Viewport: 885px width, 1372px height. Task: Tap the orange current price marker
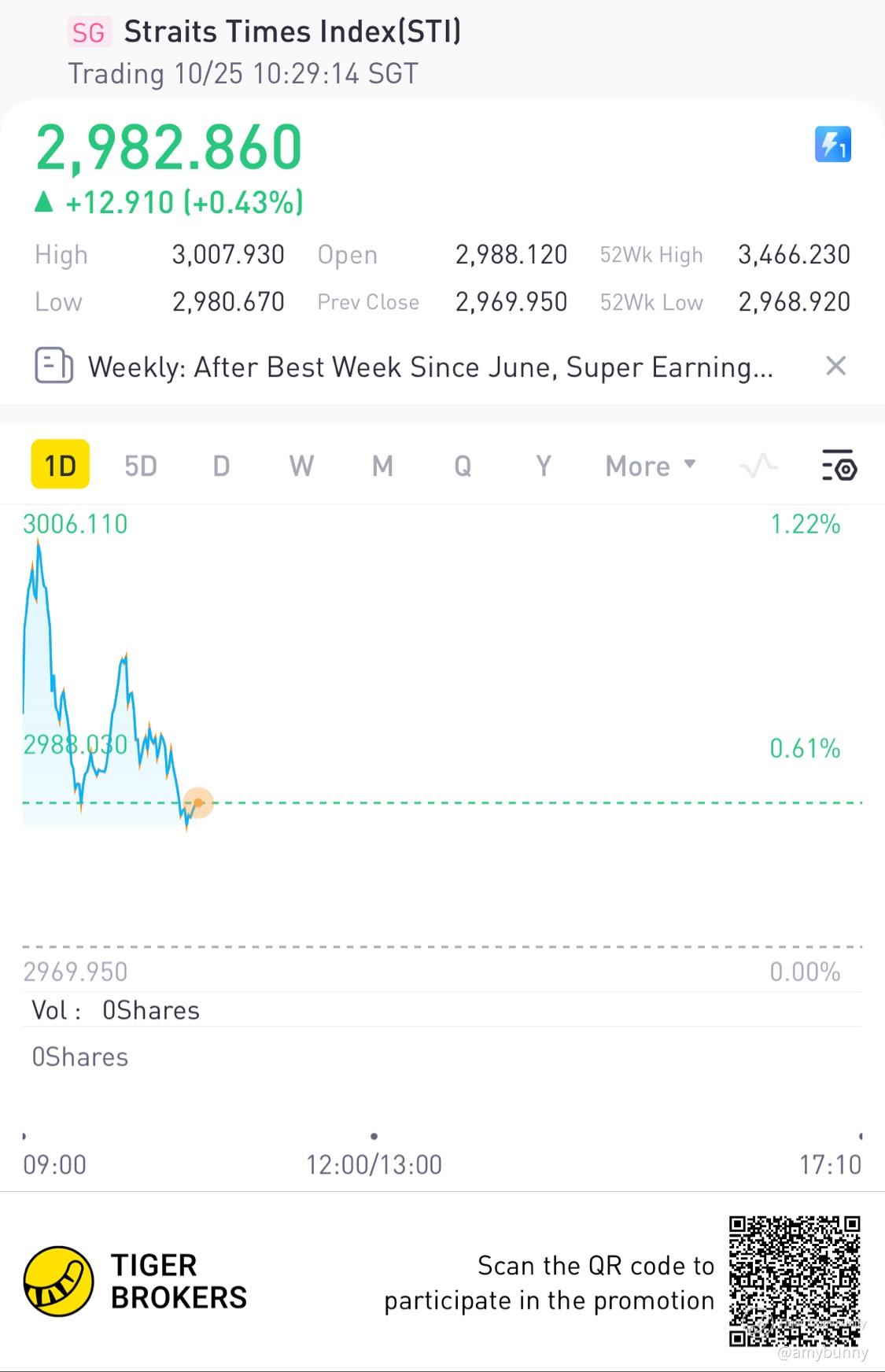pos(199,802)
